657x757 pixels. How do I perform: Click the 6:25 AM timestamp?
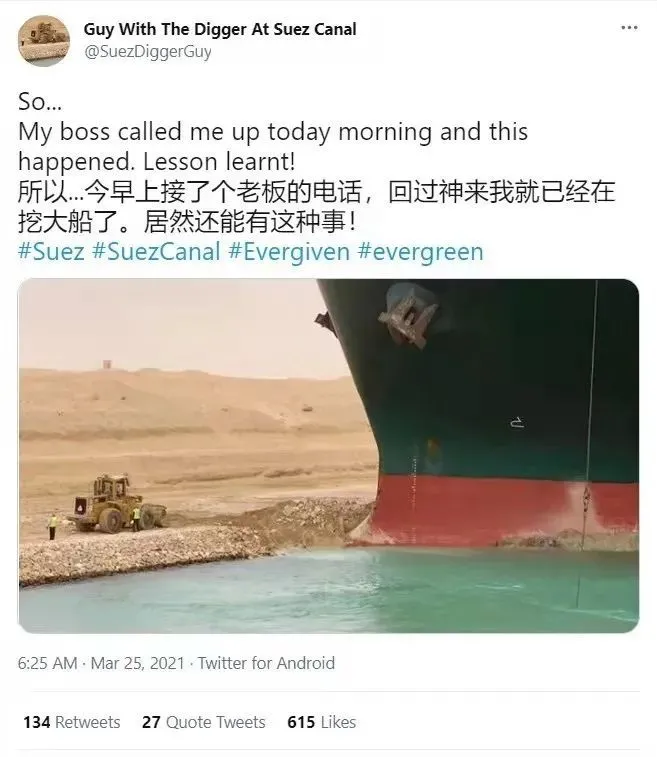tap(47, 663)
